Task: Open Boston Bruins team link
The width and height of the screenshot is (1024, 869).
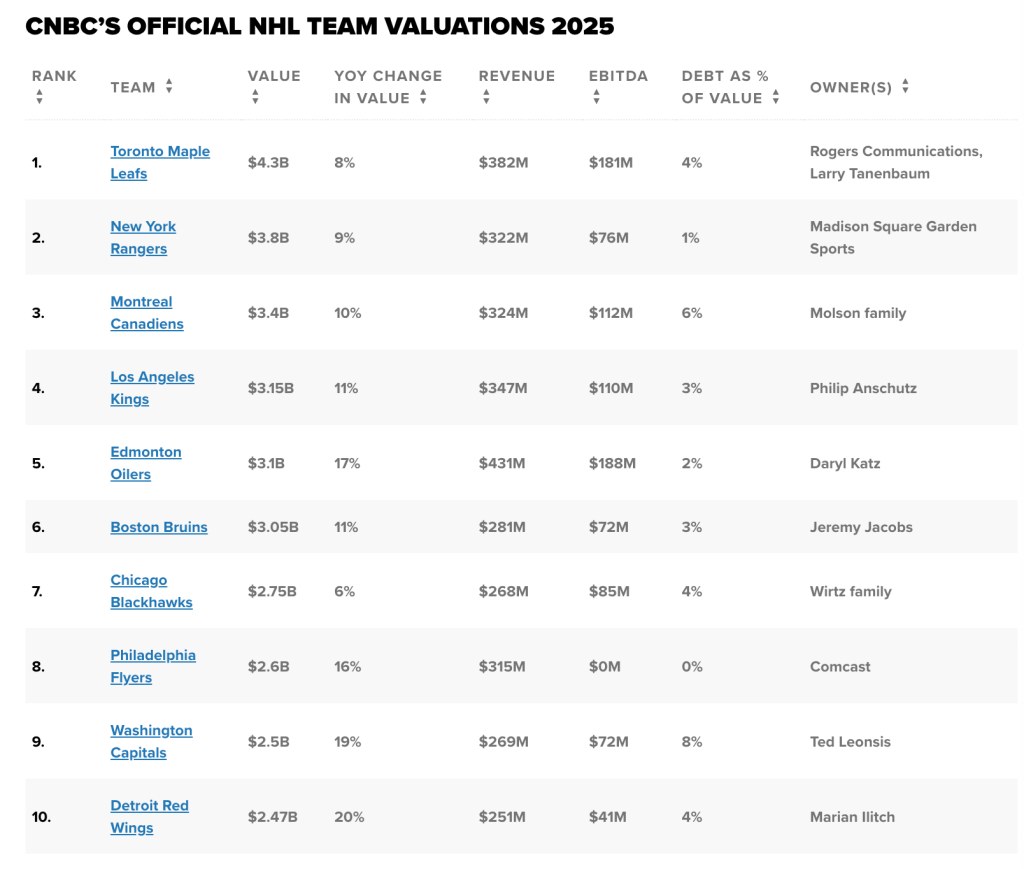Action: (x=159, y=527)
